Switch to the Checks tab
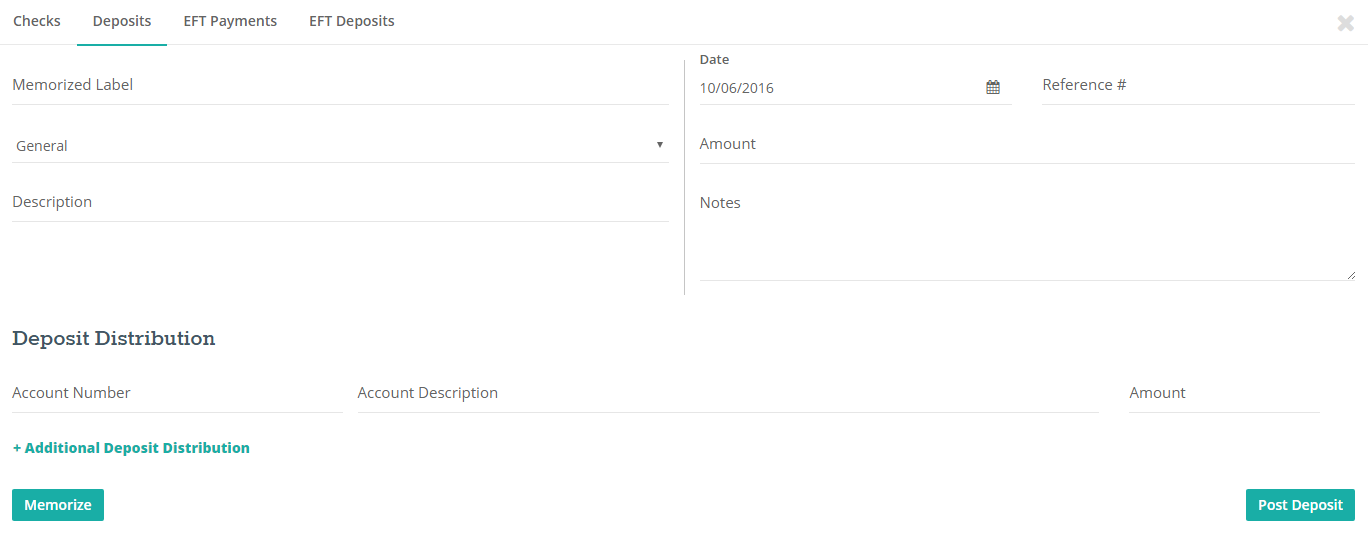The width and height of the screenshot is (1368, 534). pyautogui.click(x=37, y=21)
